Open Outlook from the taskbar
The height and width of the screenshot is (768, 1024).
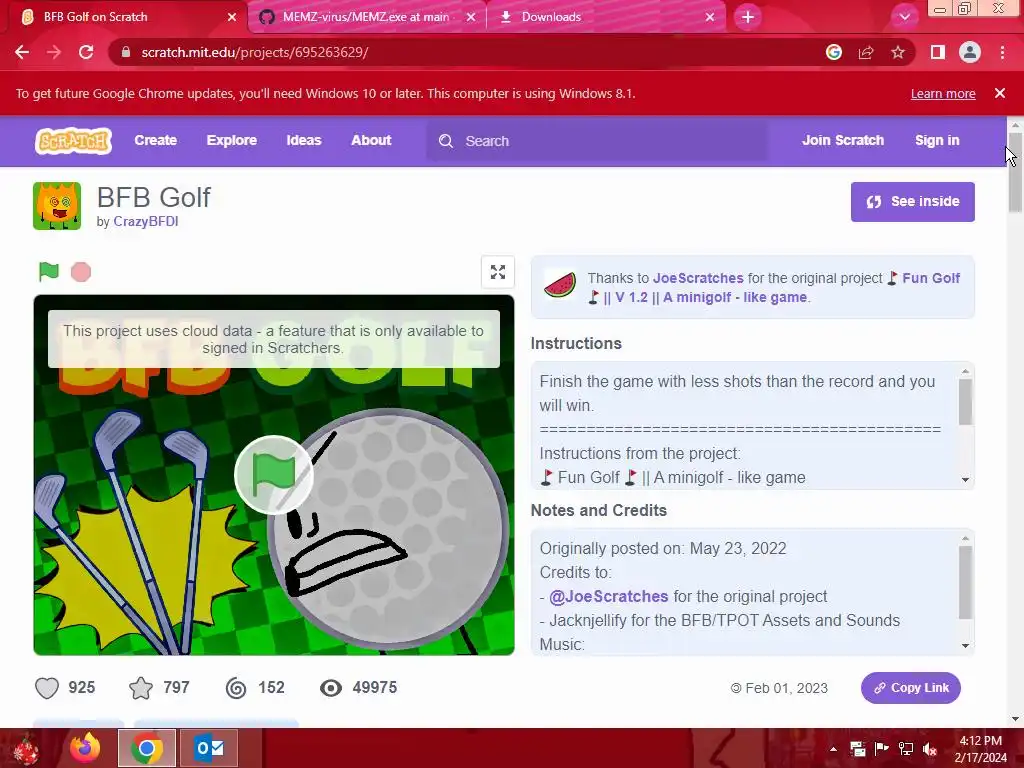coord(210,748)
